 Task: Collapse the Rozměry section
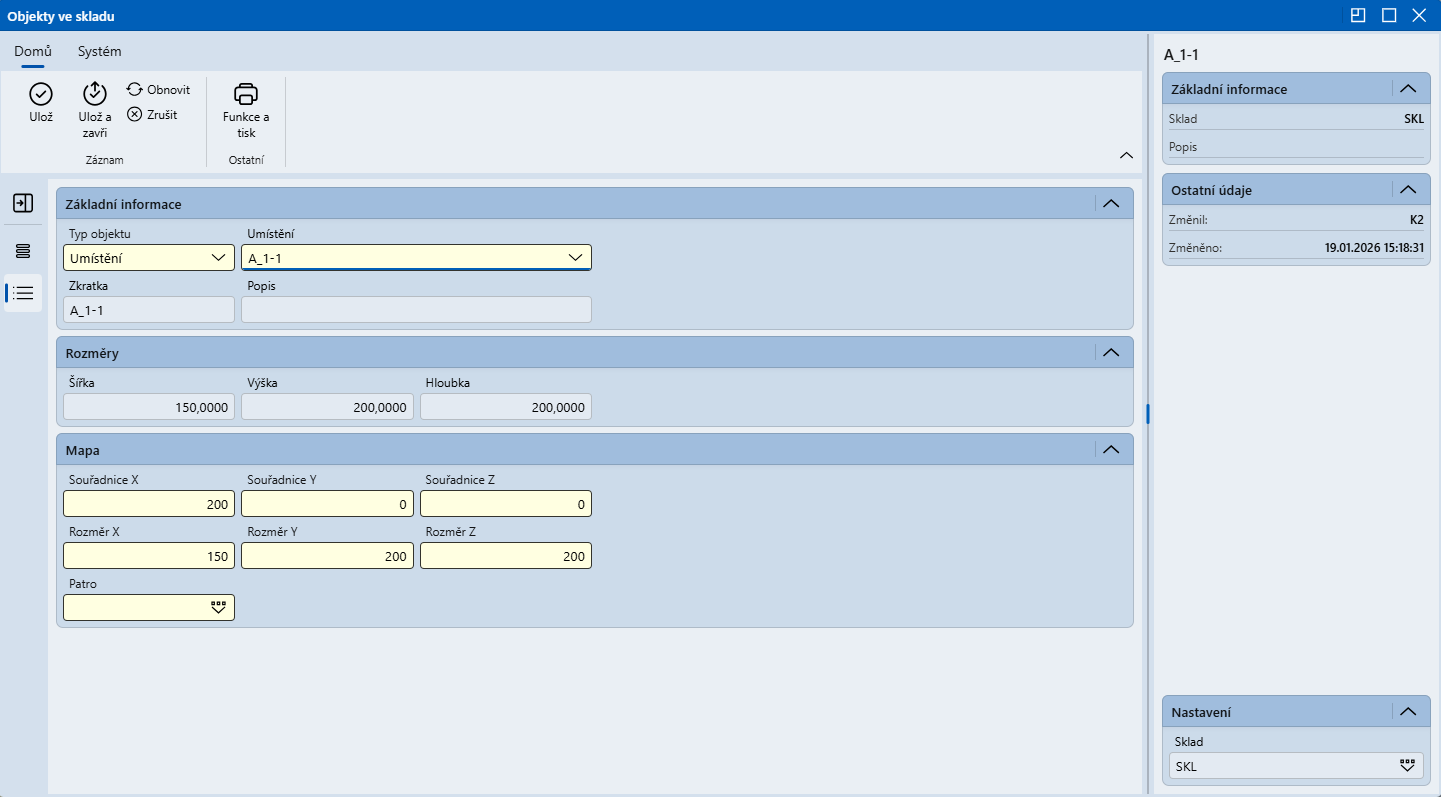pyautogui.click(x=1110, y=353)
